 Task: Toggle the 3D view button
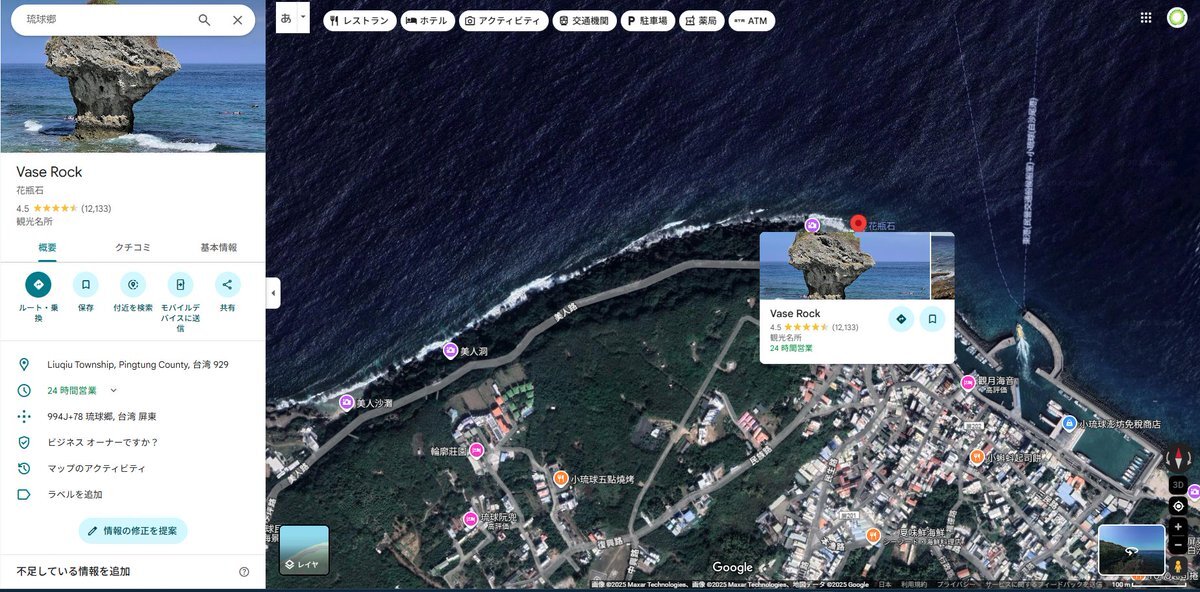click(x=1178, y=485)
